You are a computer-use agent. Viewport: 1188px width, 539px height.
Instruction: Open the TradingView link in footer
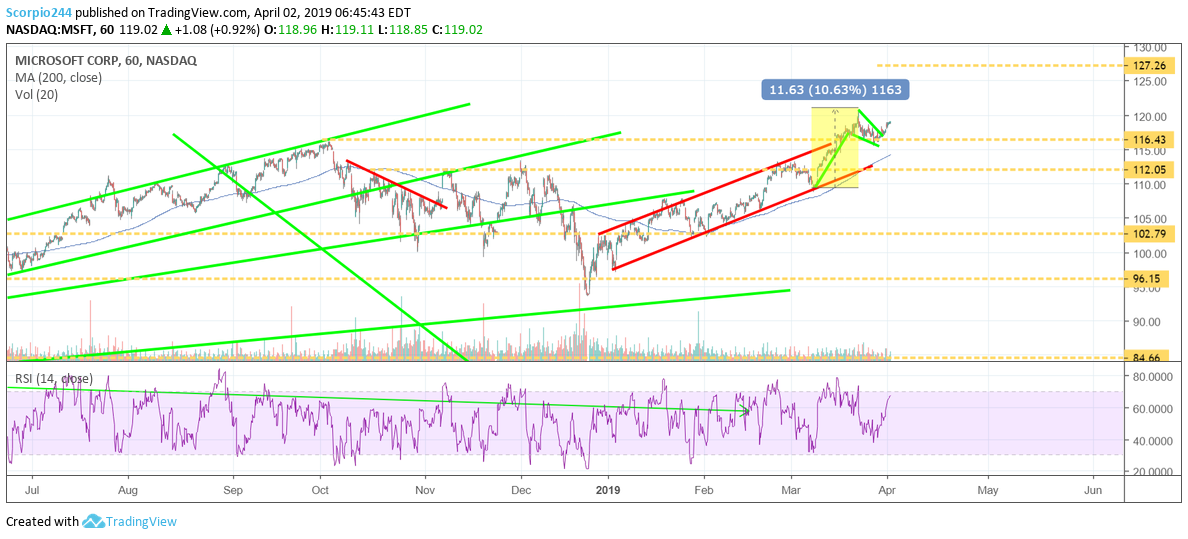[141, 522]
